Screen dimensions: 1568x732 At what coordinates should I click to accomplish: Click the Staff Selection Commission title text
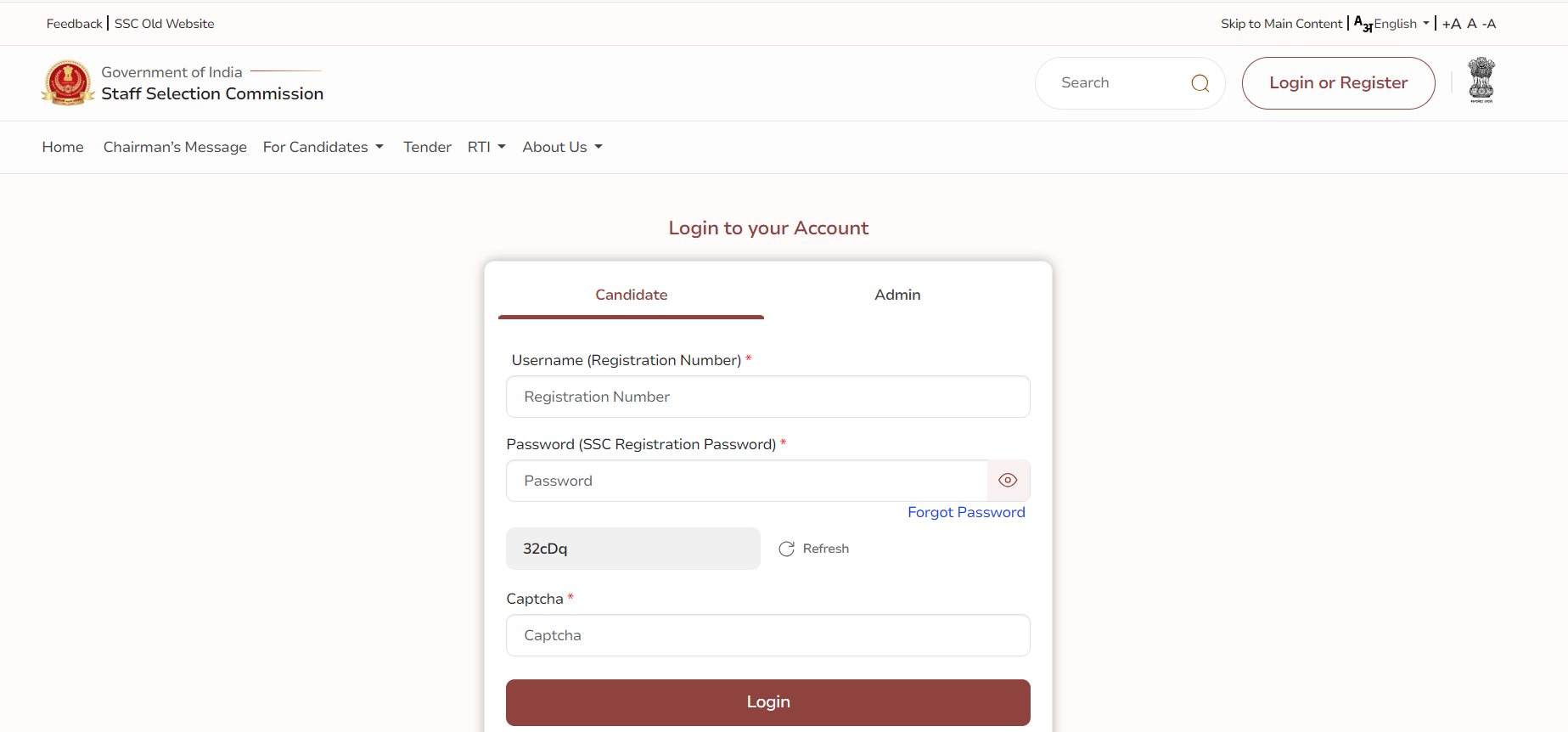[212, 93]
